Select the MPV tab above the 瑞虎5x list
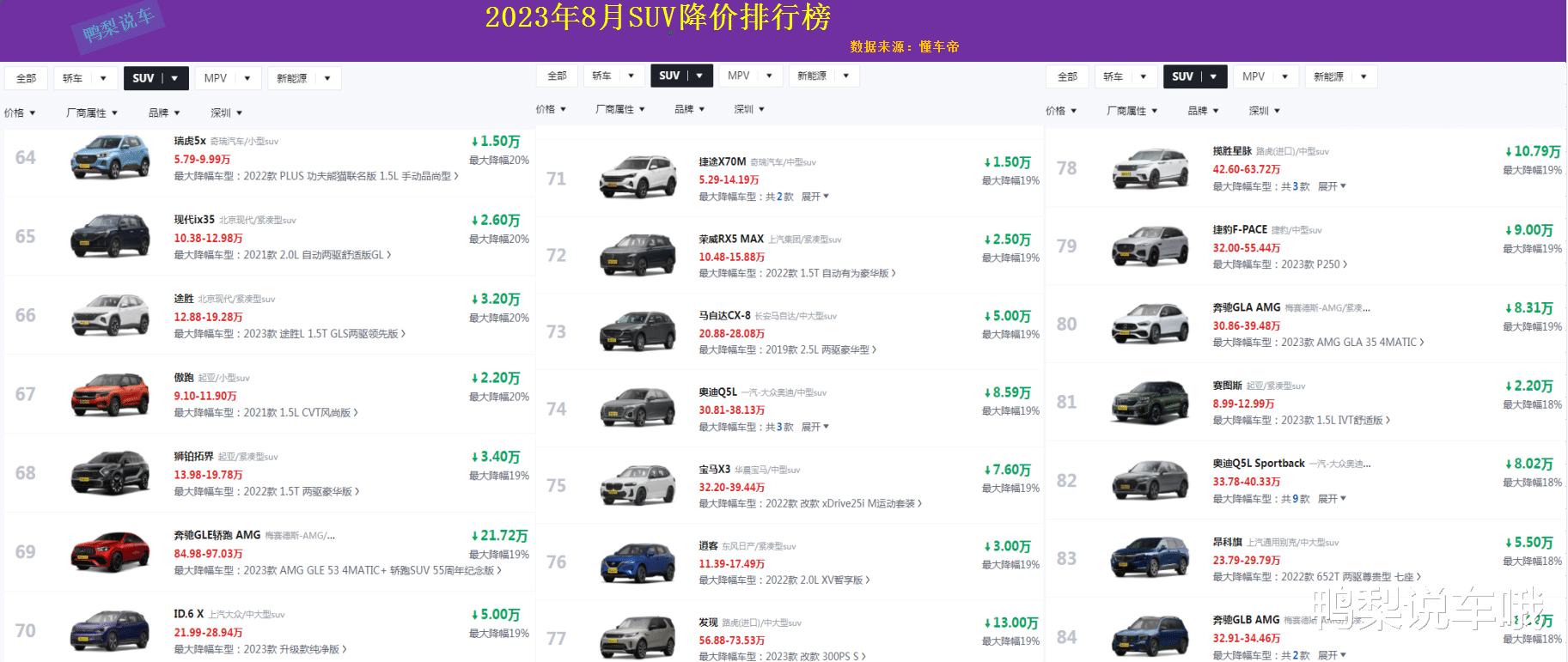1568x662 pixels. [228, 78]
